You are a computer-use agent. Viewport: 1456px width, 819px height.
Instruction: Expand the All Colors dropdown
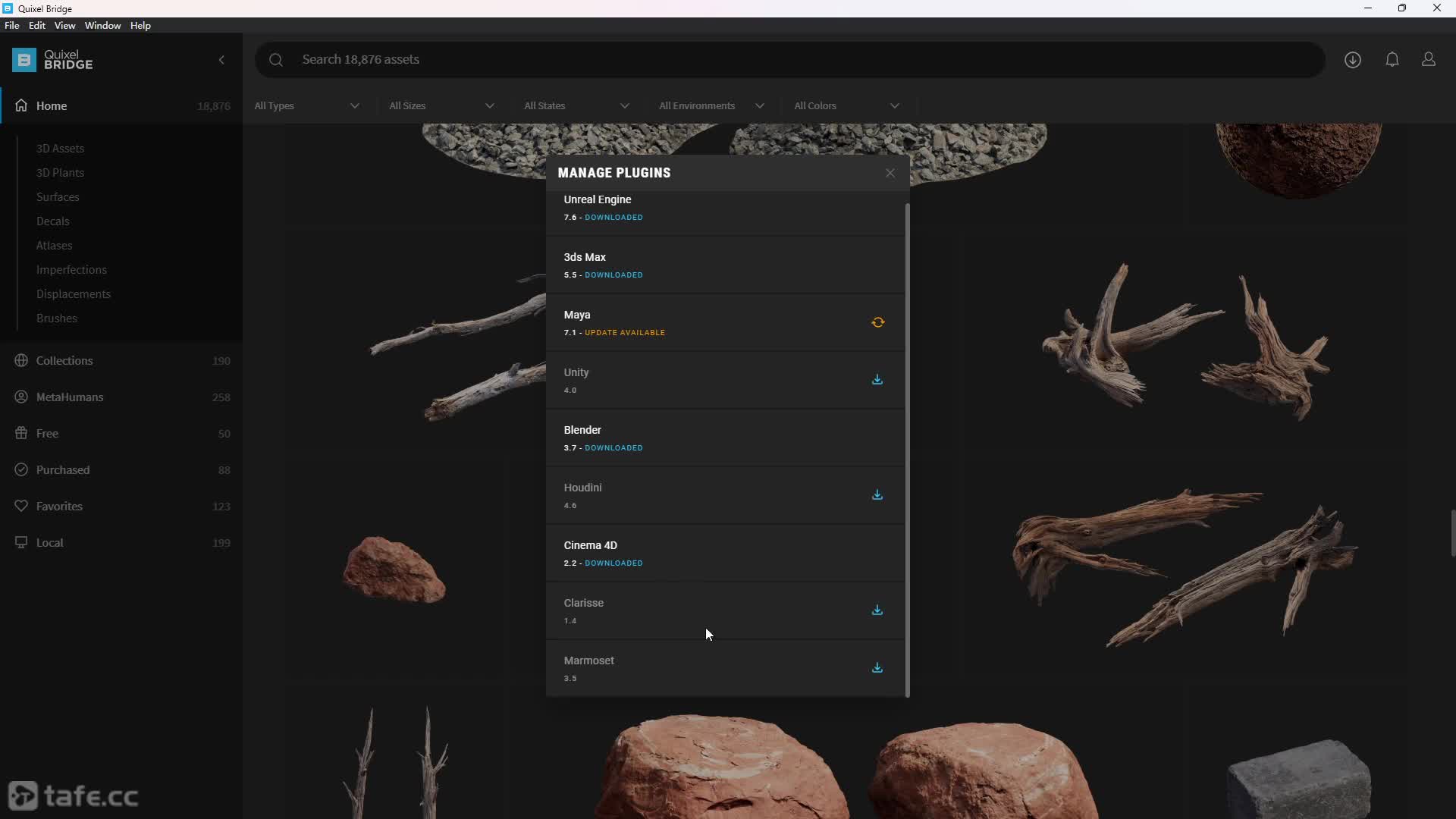[847, 105]
